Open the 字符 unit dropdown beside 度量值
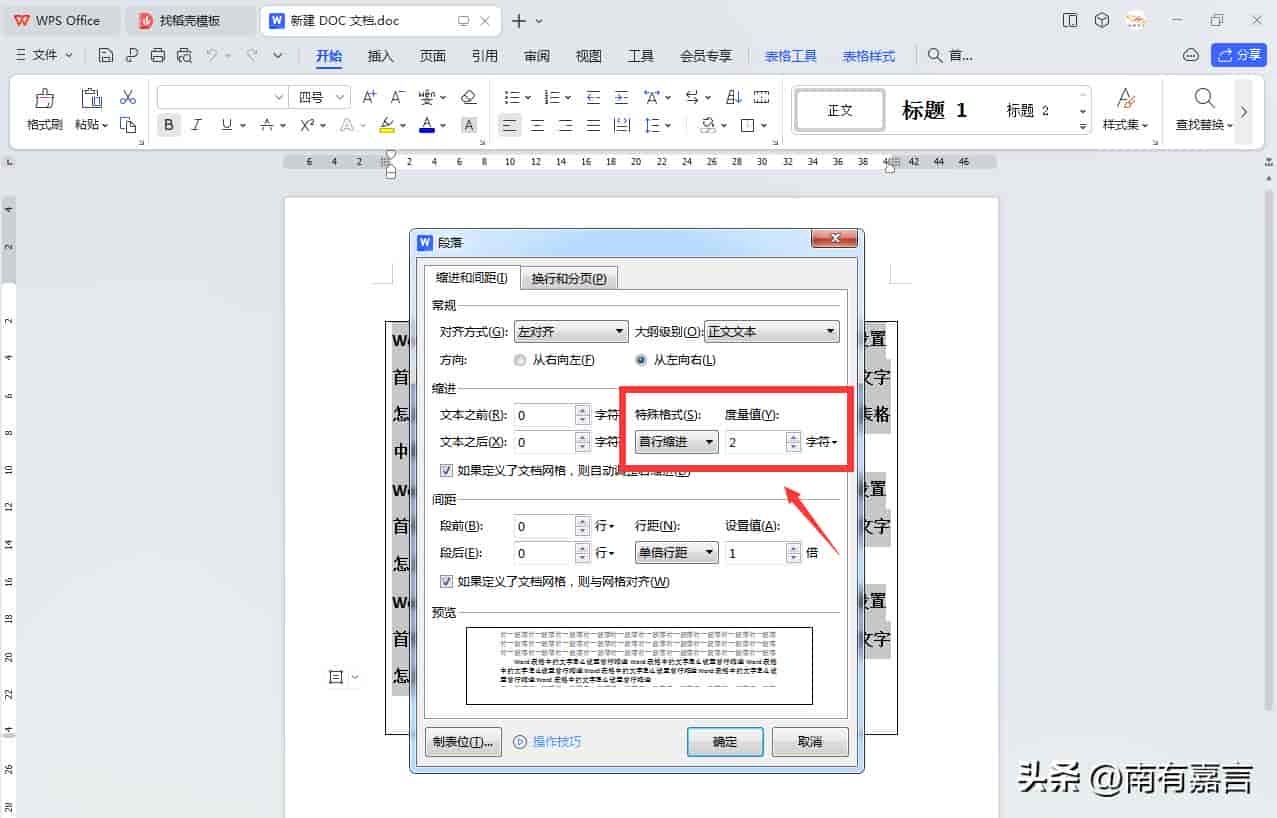The image size is (1277, 818). [822, 442]
